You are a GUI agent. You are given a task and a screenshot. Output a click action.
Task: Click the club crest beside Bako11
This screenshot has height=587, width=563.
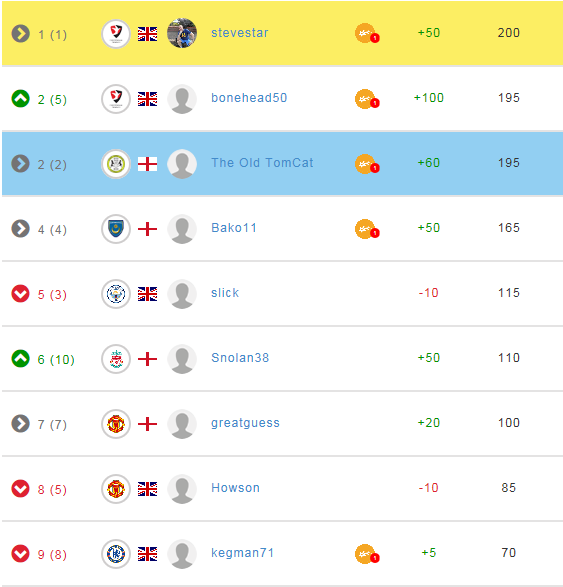coord(116,229)
